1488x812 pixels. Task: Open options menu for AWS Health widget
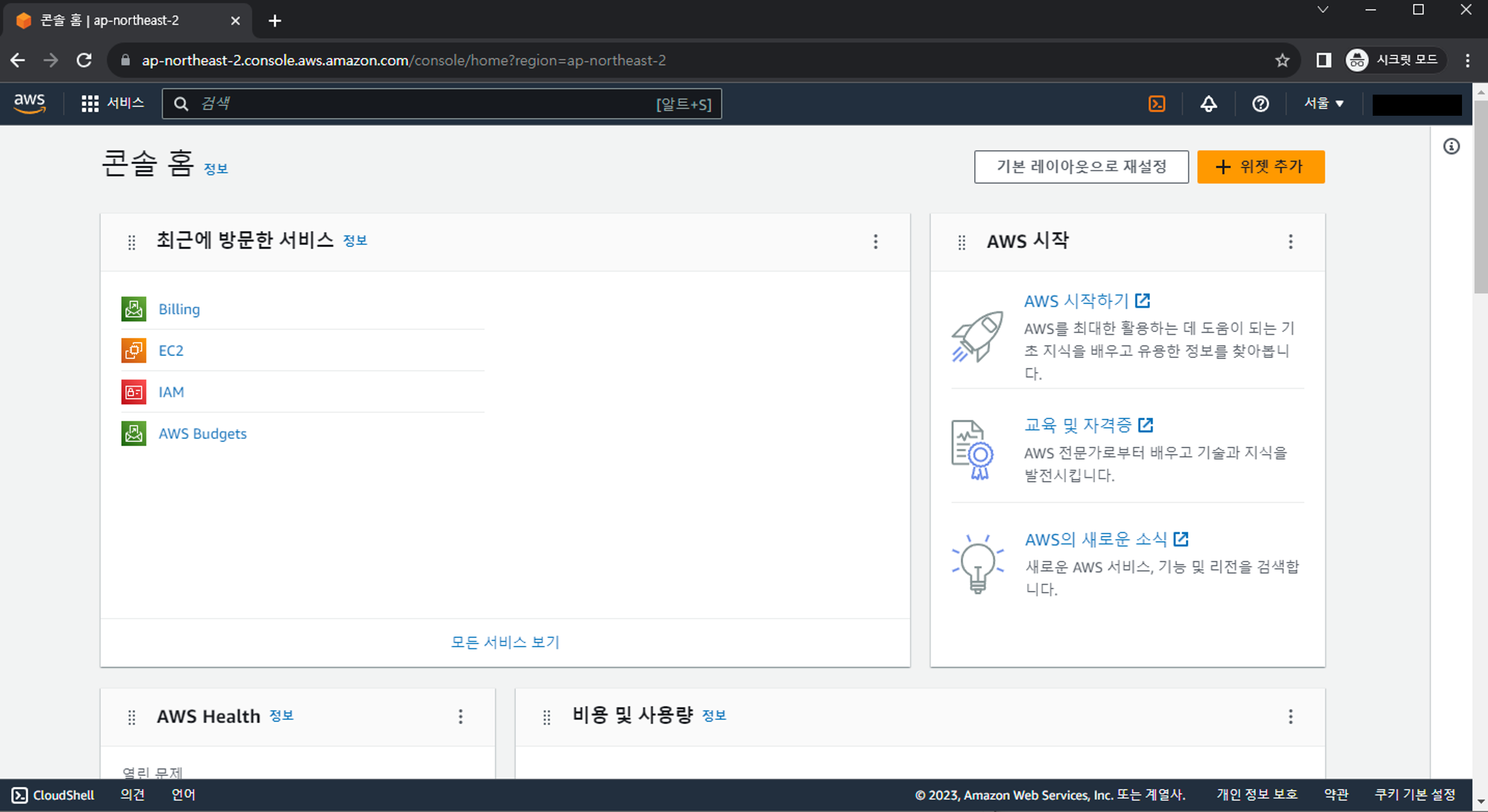point(460,717)
